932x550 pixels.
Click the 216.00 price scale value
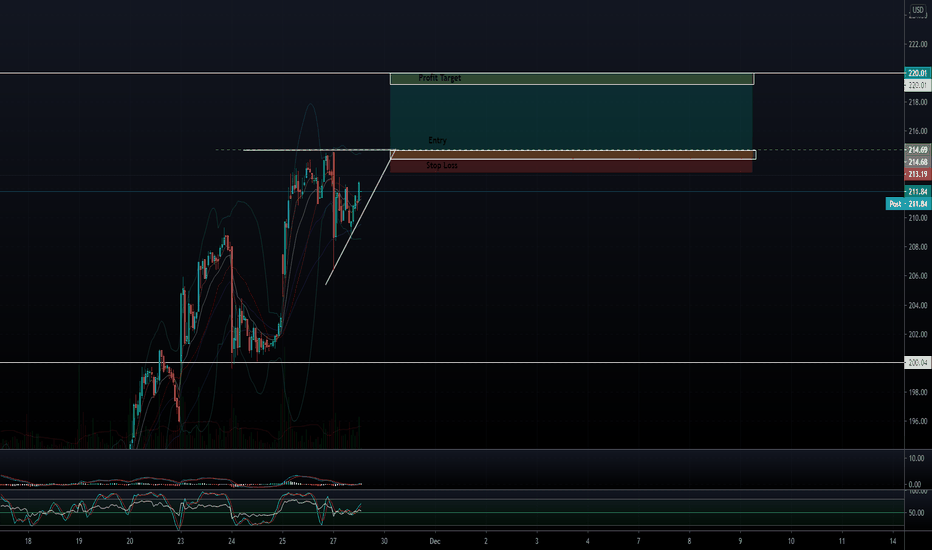click(918, 131)
